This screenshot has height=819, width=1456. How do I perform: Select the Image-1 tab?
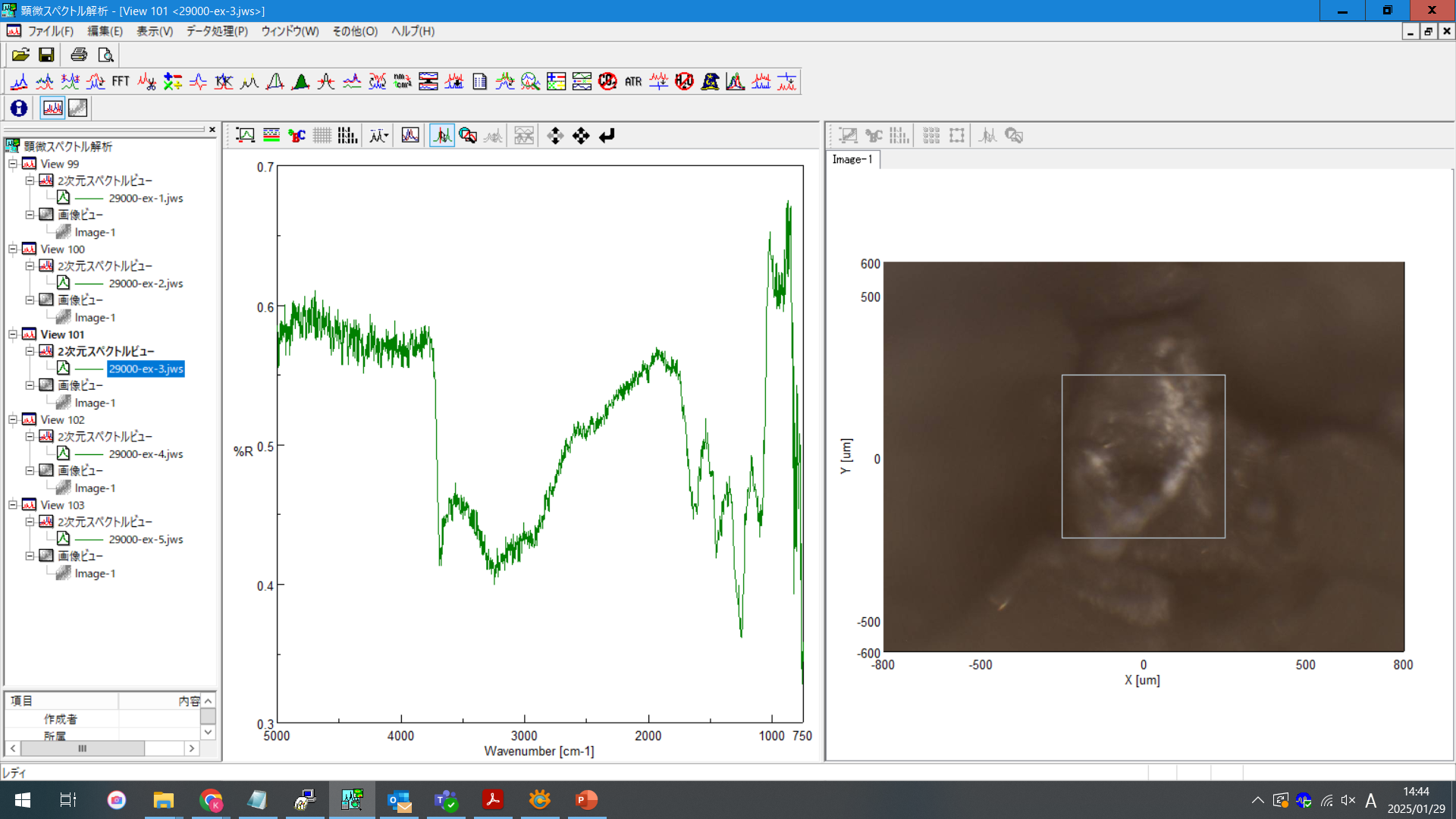pyautogui.click(x=852, y=159)
